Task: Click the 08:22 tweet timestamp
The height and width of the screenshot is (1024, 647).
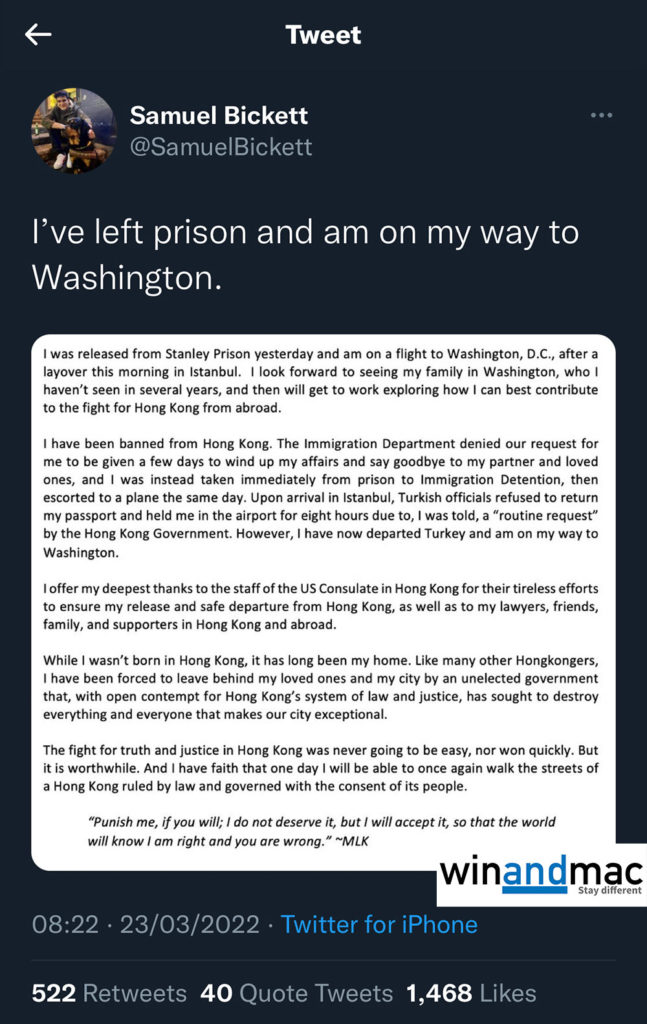Action: pyautogui.click(x=65, y=924)
